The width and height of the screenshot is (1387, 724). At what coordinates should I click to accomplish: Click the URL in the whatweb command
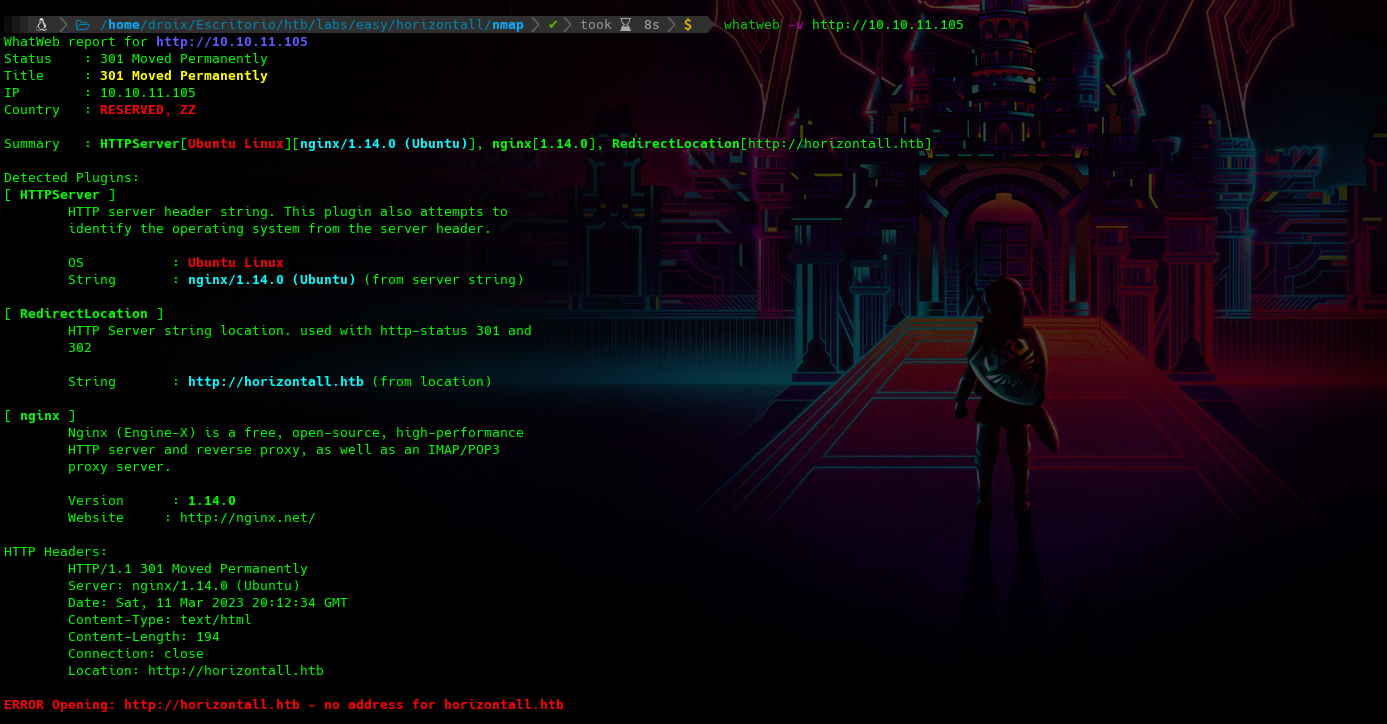887,24
